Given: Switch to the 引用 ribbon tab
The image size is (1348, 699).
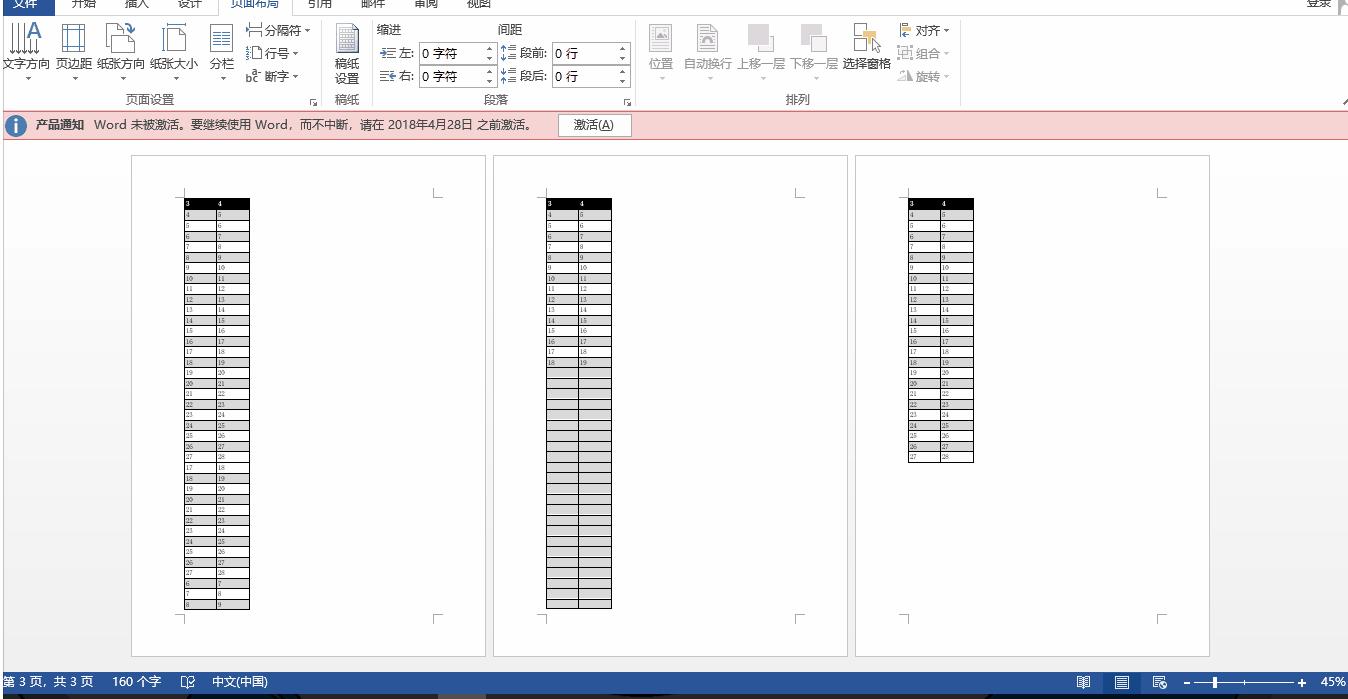Looking at the screenshot, I should coord(319,5).
